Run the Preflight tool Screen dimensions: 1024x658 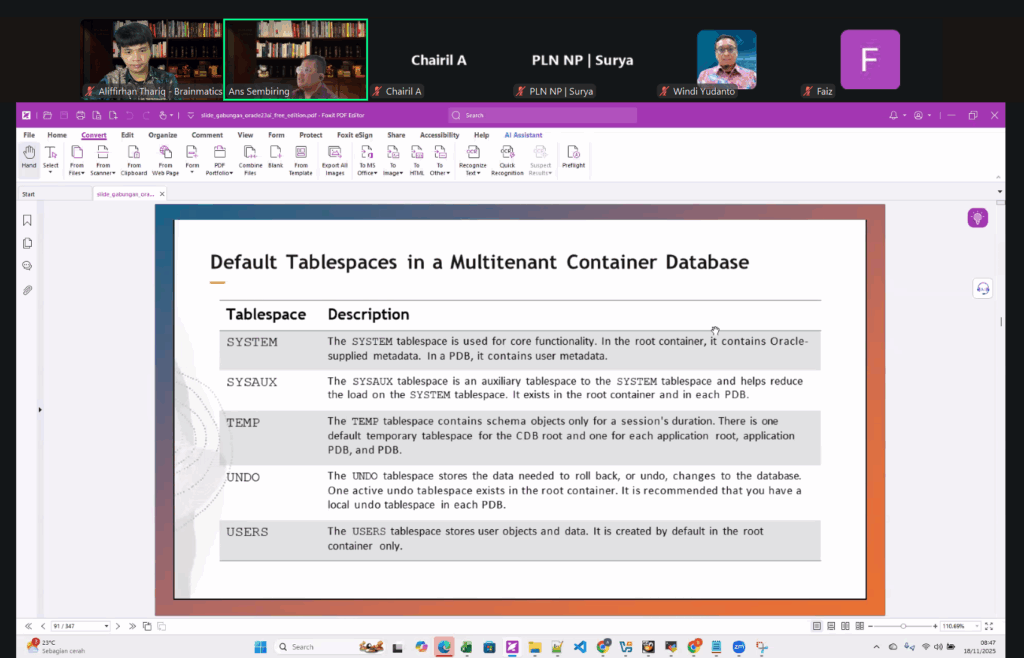pyautogui.click(x=573, y=157)
